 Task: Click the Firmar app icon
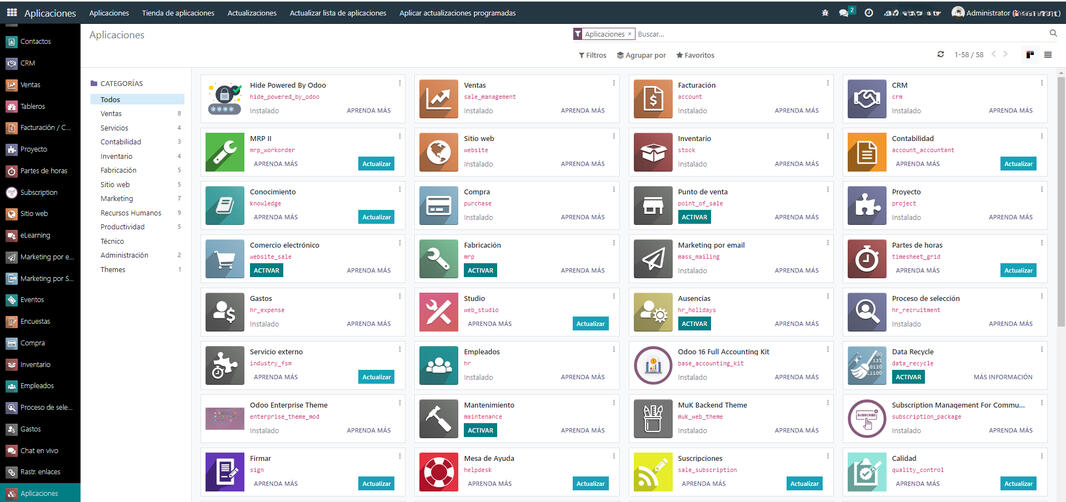tap(225, 472)
